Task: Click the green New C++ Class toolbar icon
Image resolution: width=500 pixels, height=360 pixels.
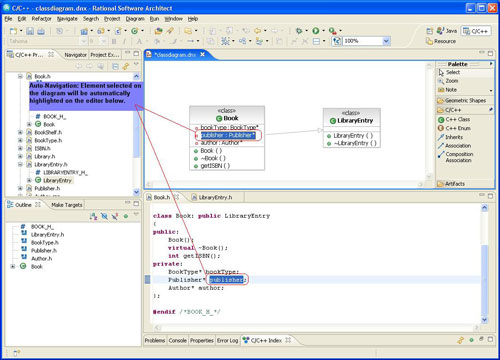Action: [x=134, y=31]
